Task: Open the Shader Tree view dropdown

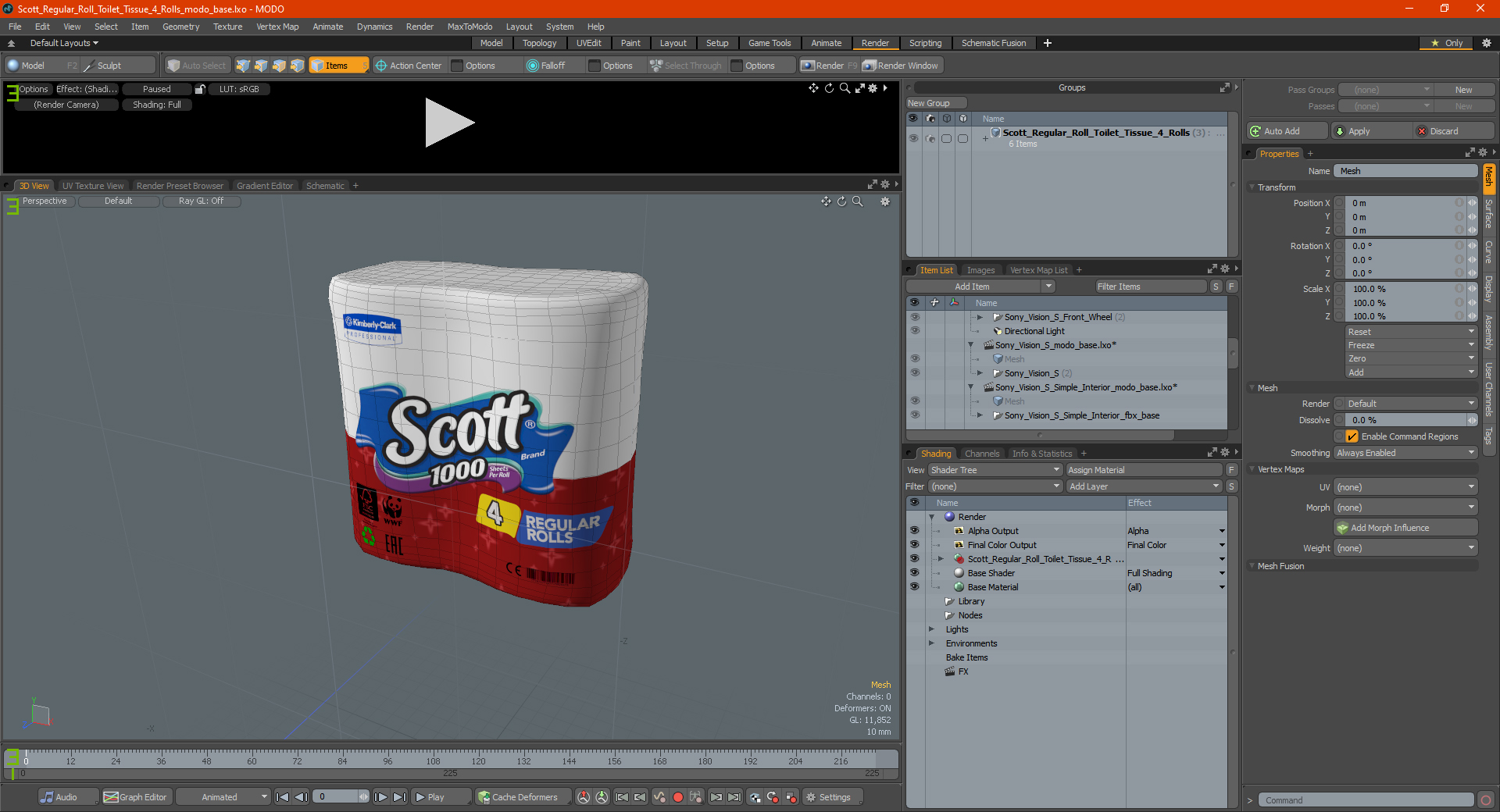Action: (x=995, y=470)
